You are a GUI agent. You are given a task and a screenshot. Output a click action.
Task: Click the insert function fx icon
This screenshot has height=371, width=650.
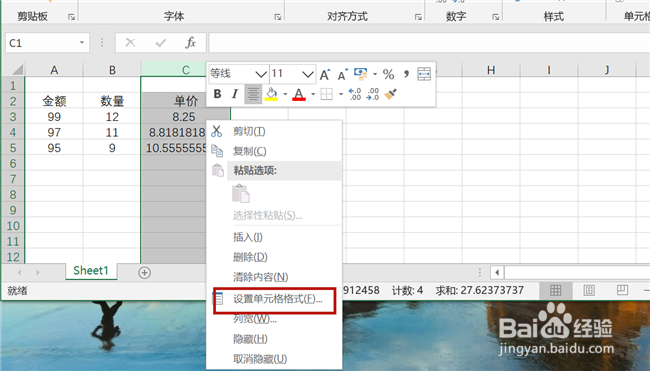190,43
